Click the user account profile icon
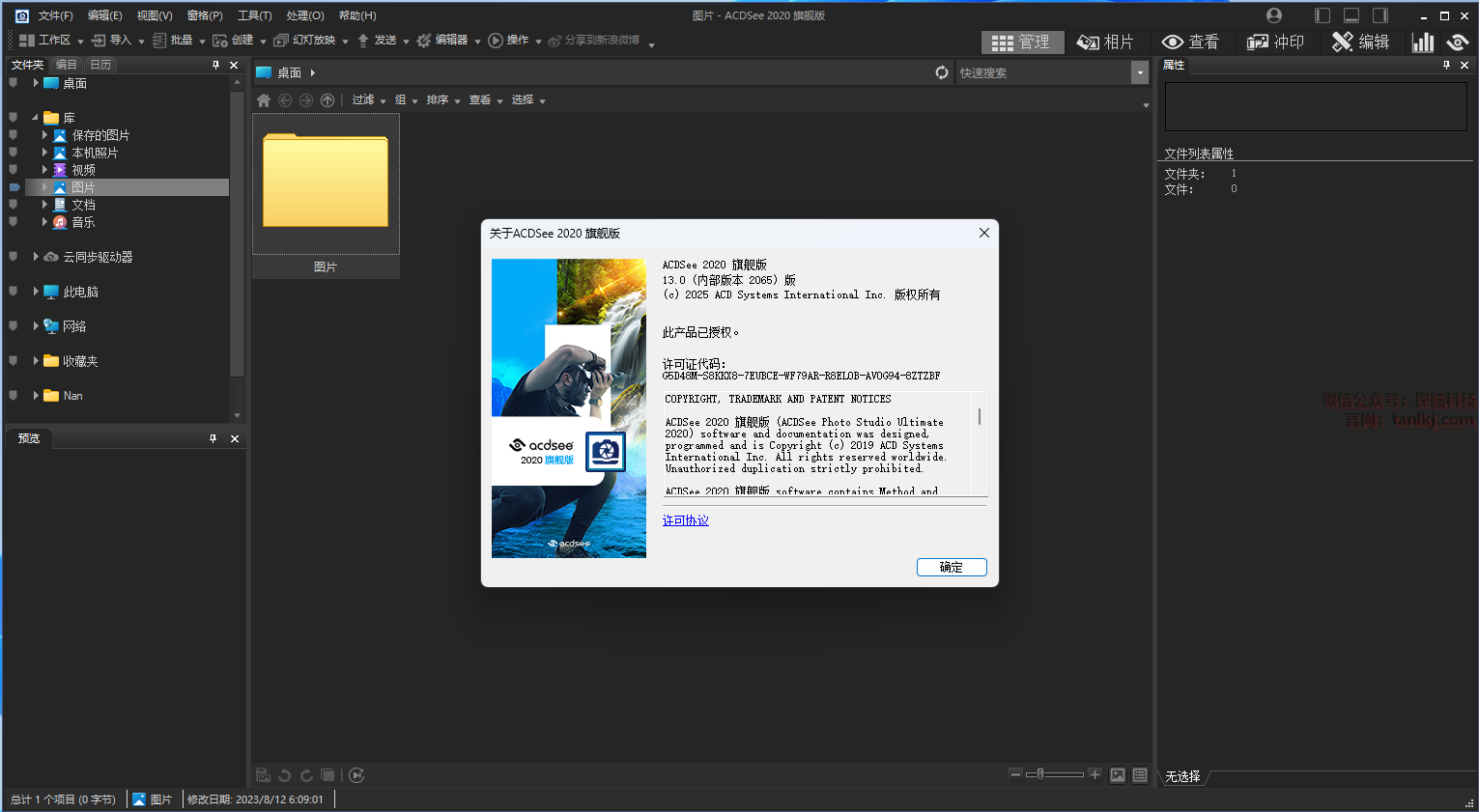Screen dimensions: 1479x812 click(x=1274, y=15)
